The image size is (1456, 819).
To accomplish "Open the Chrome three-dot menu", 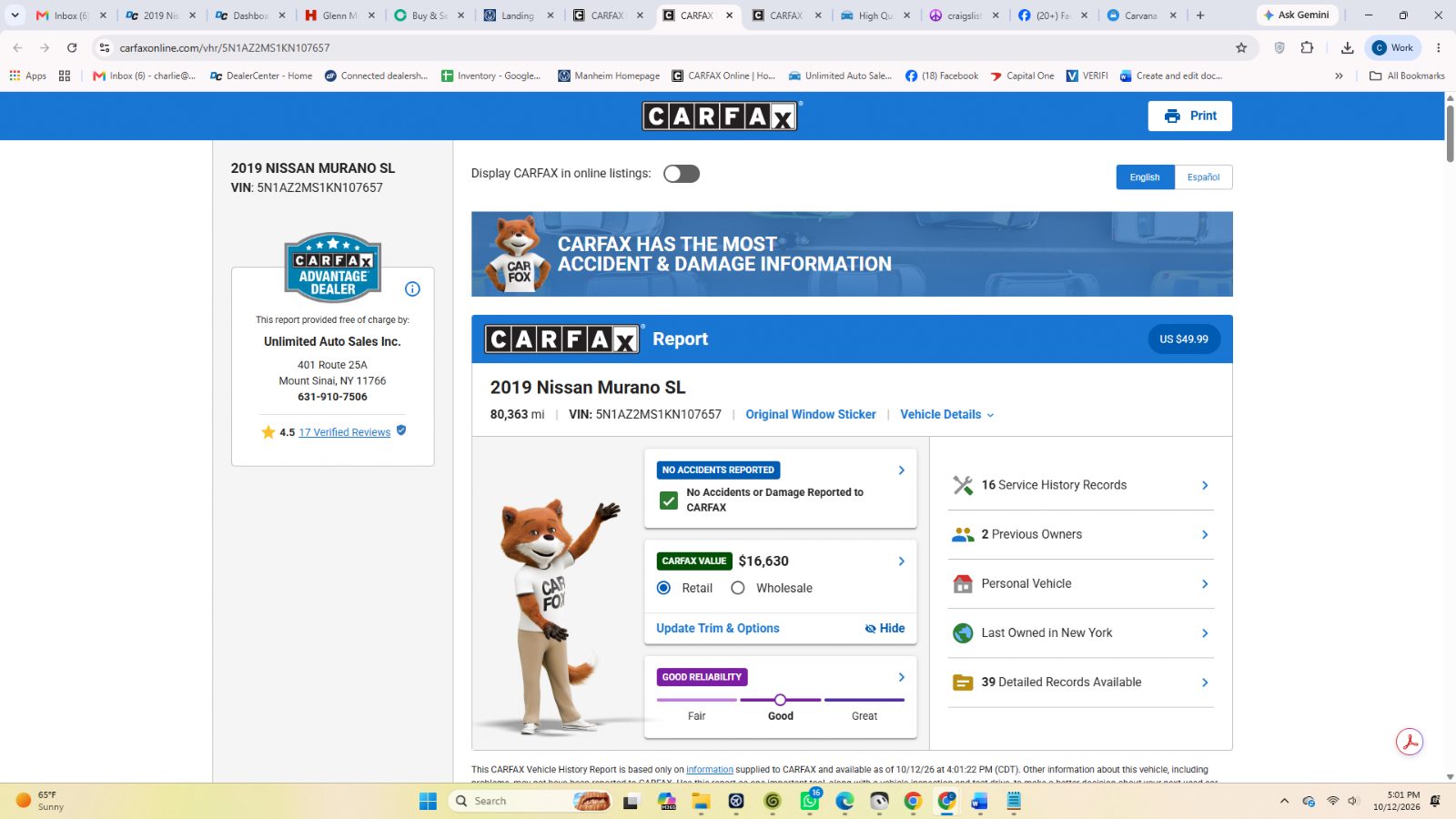I will coord(1439,47).
